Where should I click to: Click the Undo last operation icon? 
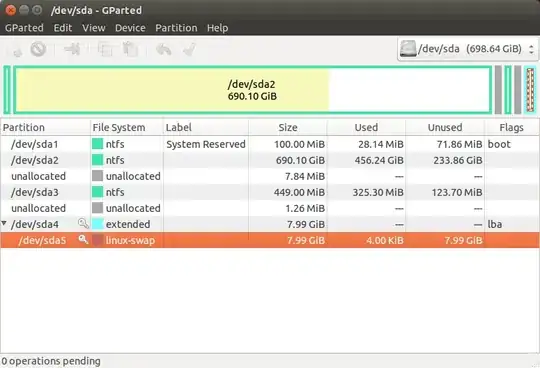pos(164,50)
